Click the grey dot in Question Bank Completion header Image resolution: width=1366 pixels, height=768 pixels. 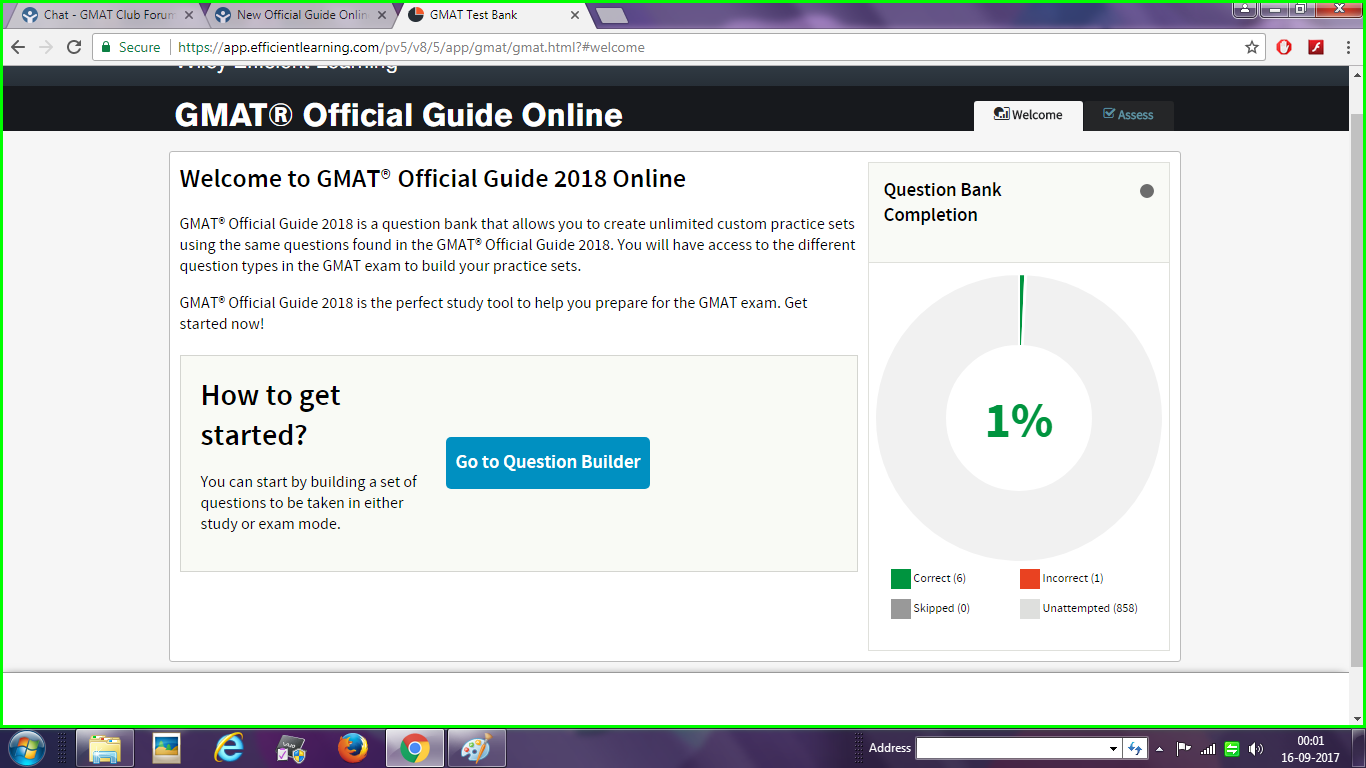[x=1147, y=191]
